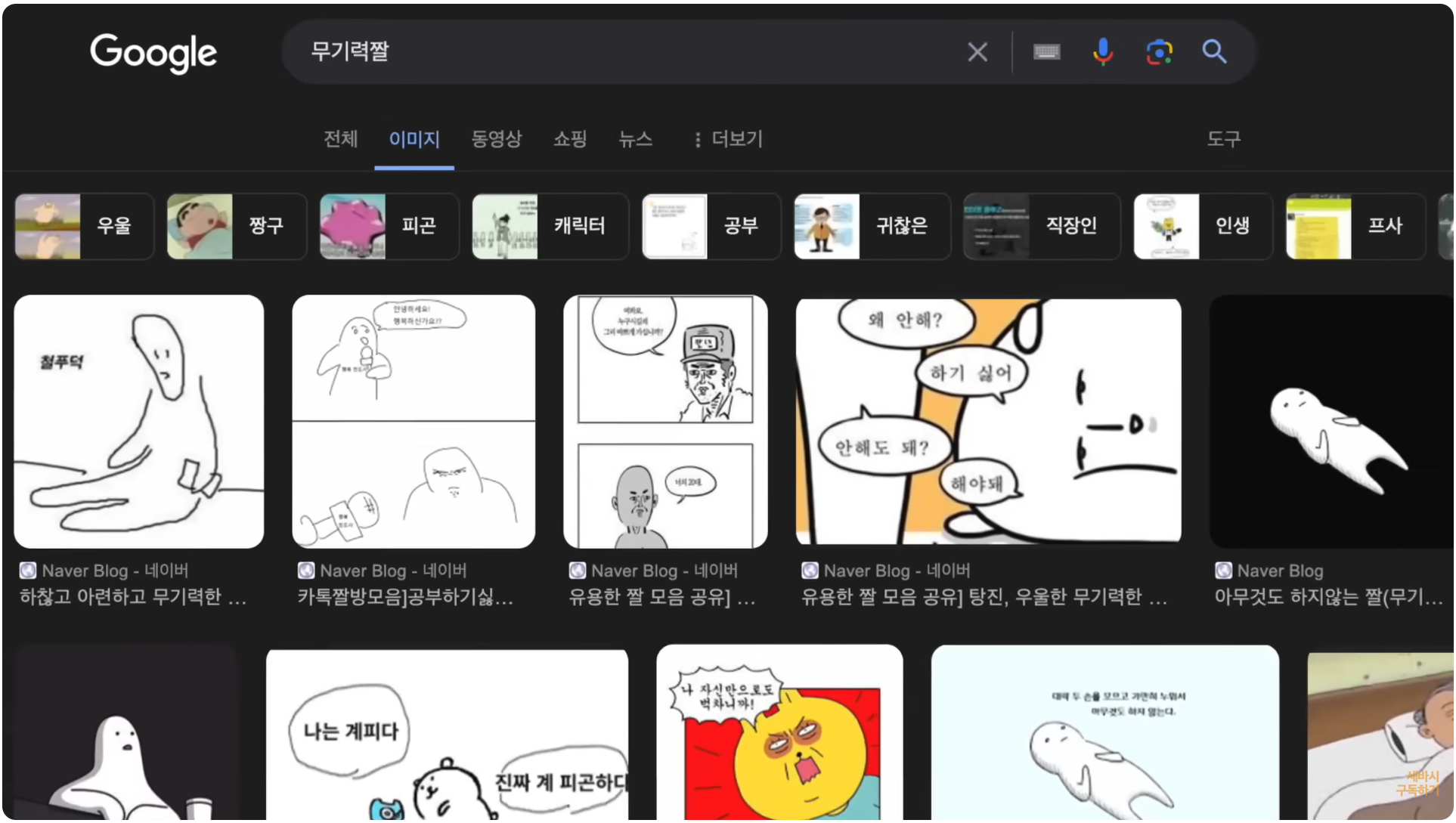Click Naver Blog favicon under first image

[28, 571]
